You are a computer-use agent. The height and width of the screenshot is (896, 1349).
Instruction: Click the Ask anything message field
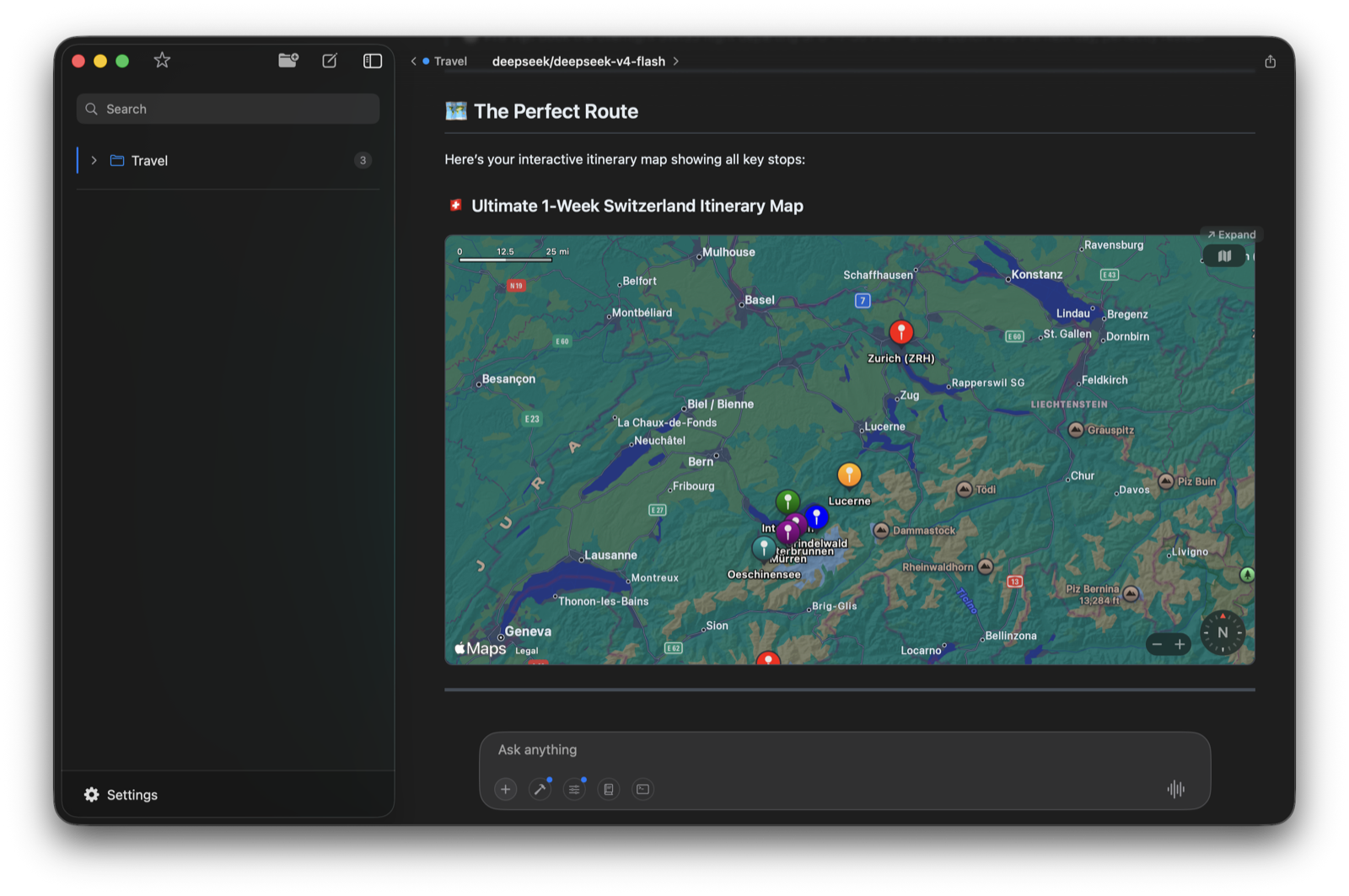tap(845, 749)
